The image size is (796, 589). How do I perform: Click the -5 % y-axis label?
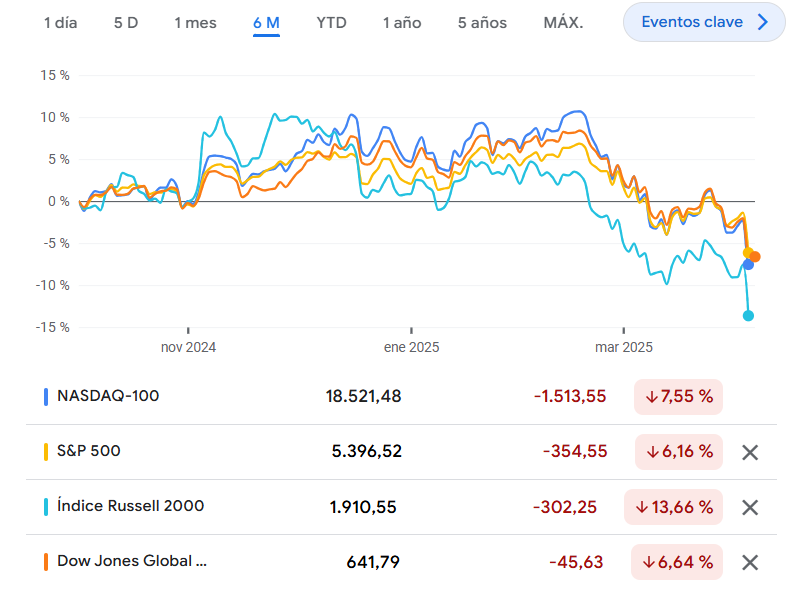(56, 244)
